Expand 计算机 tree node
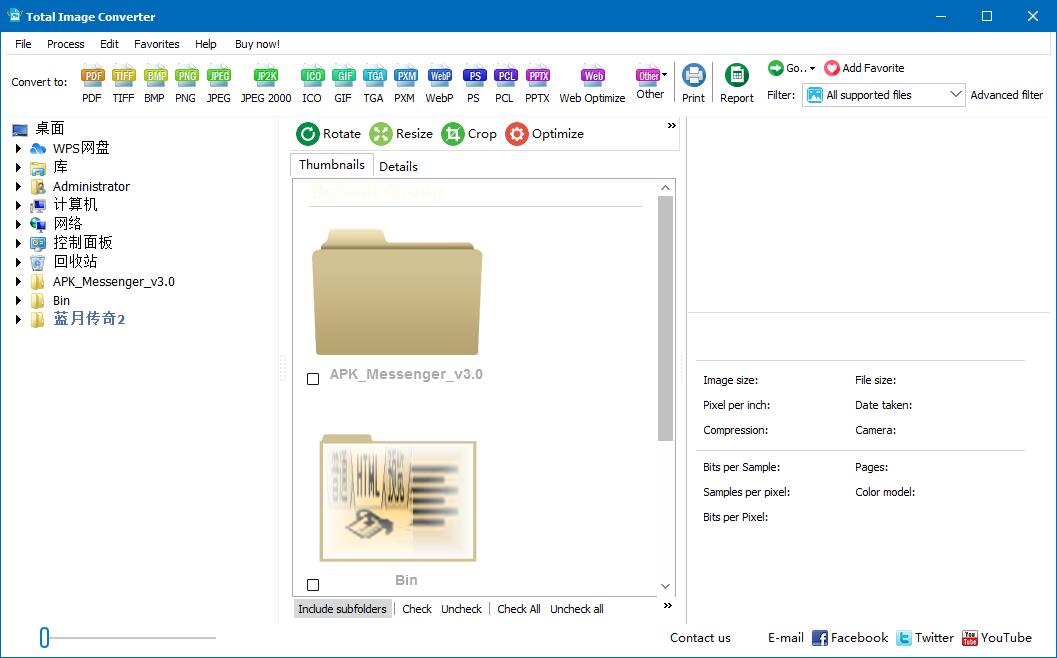Image resolution: width=1057 pixels, height=658 pixels. (19, 205)
